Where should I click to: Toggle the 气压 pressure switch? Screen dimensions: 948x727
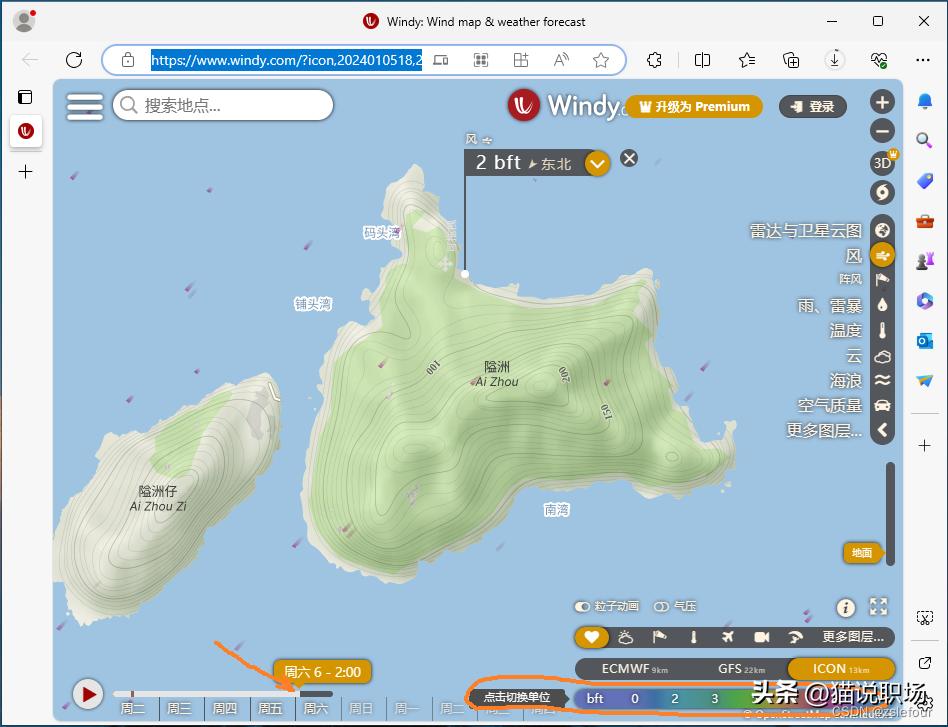pos(660,606)
